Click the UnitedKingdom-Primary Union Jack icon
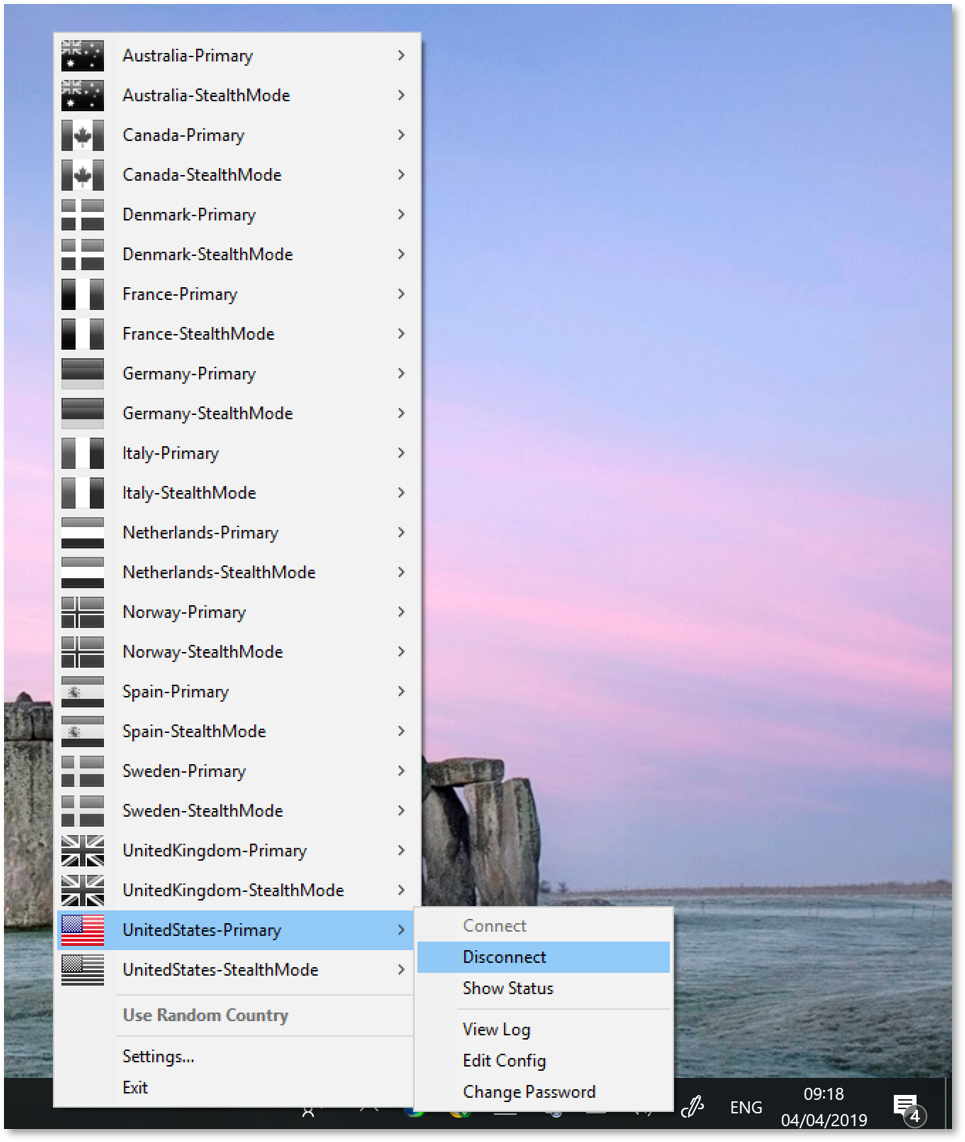The image size is (965, 1142). point(82,851)
